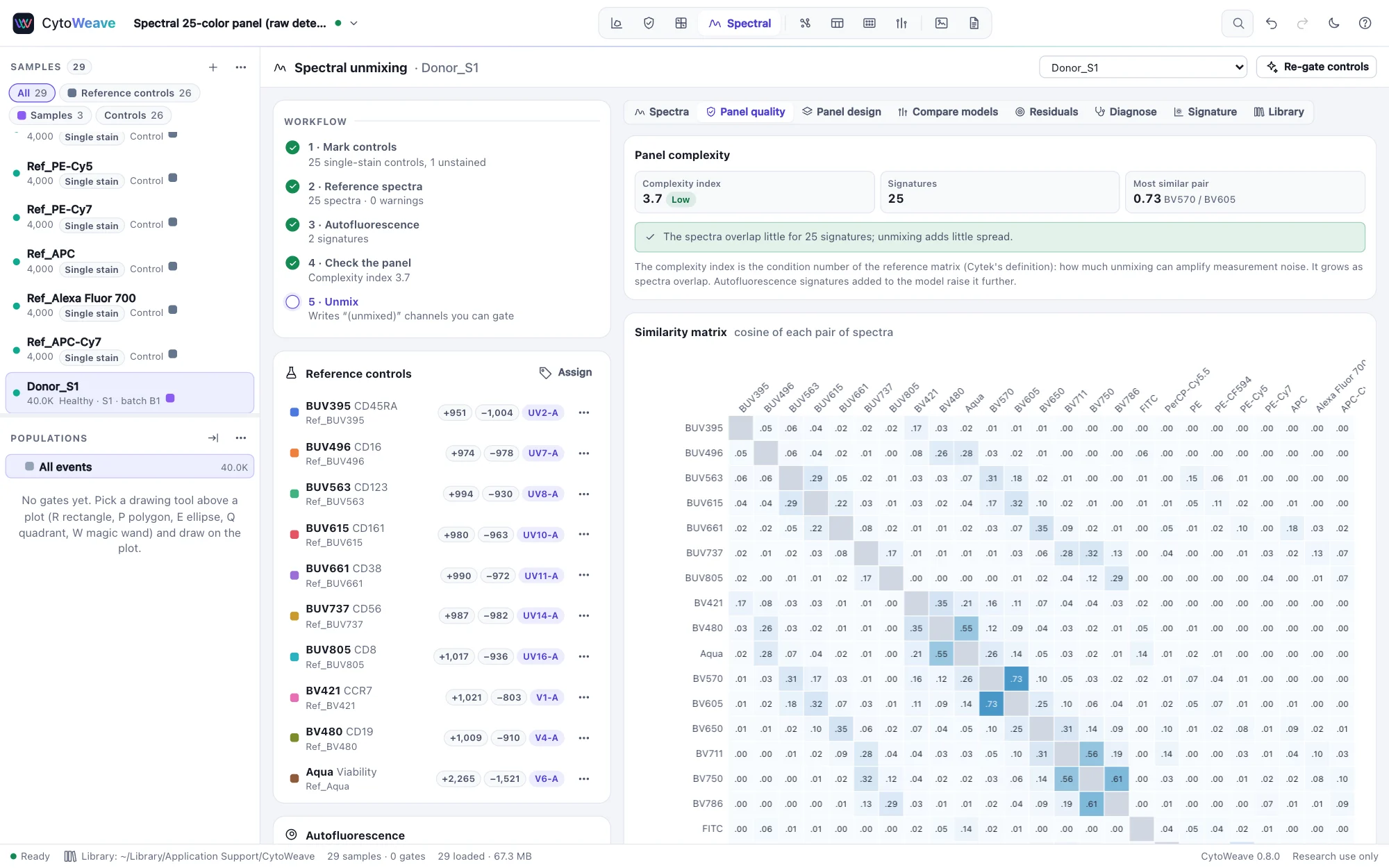Open the Compare models tab
This screenshot has height=868, width=1389.
click(x=948, y=112)
